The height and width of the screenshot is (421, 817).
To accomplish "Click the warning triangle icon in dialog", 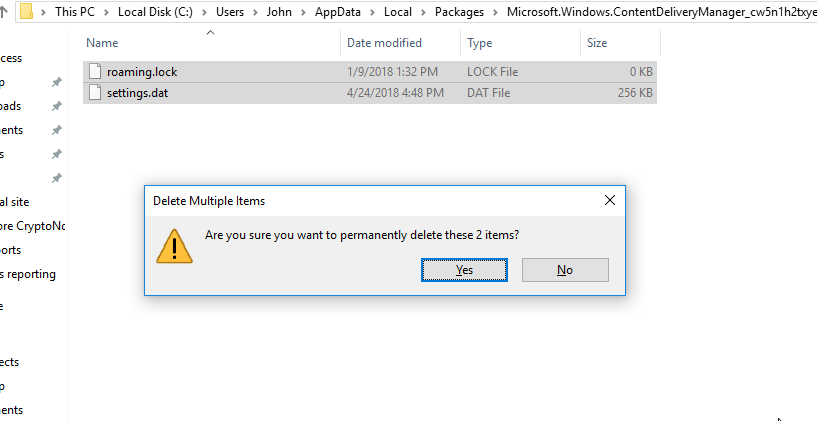I will tap(175, 246).
